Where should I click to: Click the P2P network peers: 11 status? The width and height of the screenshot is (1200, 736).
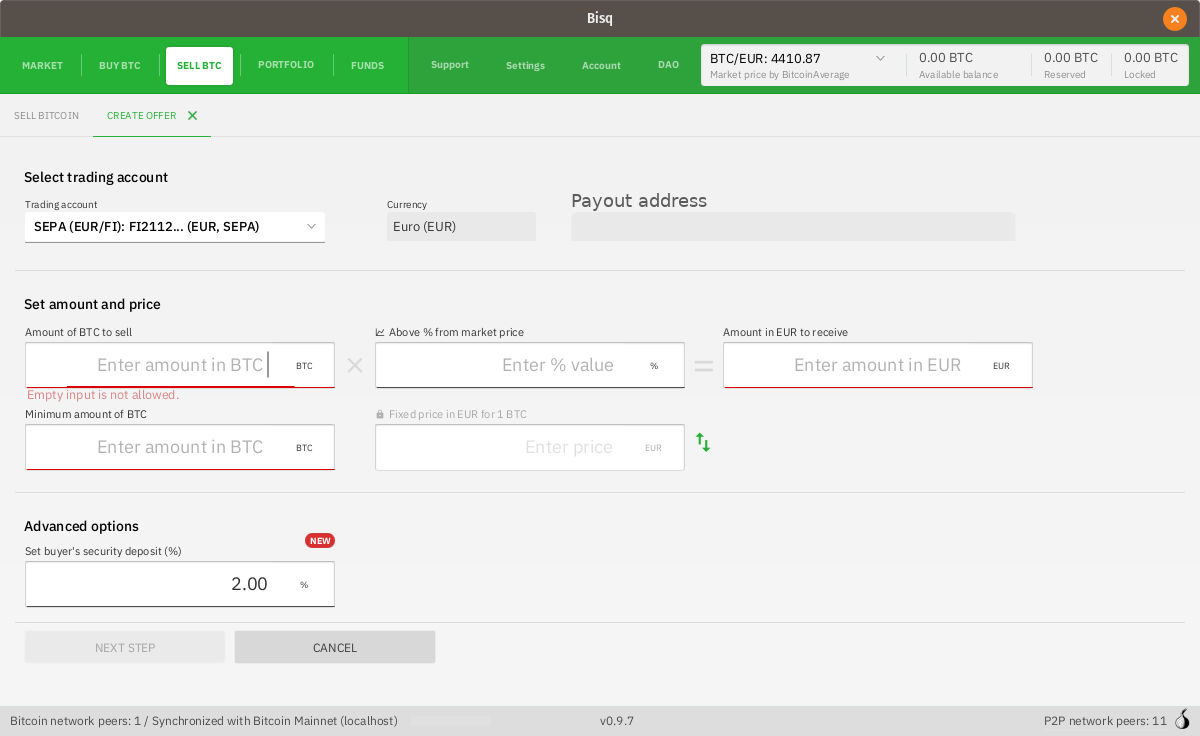pos(1105,721)
